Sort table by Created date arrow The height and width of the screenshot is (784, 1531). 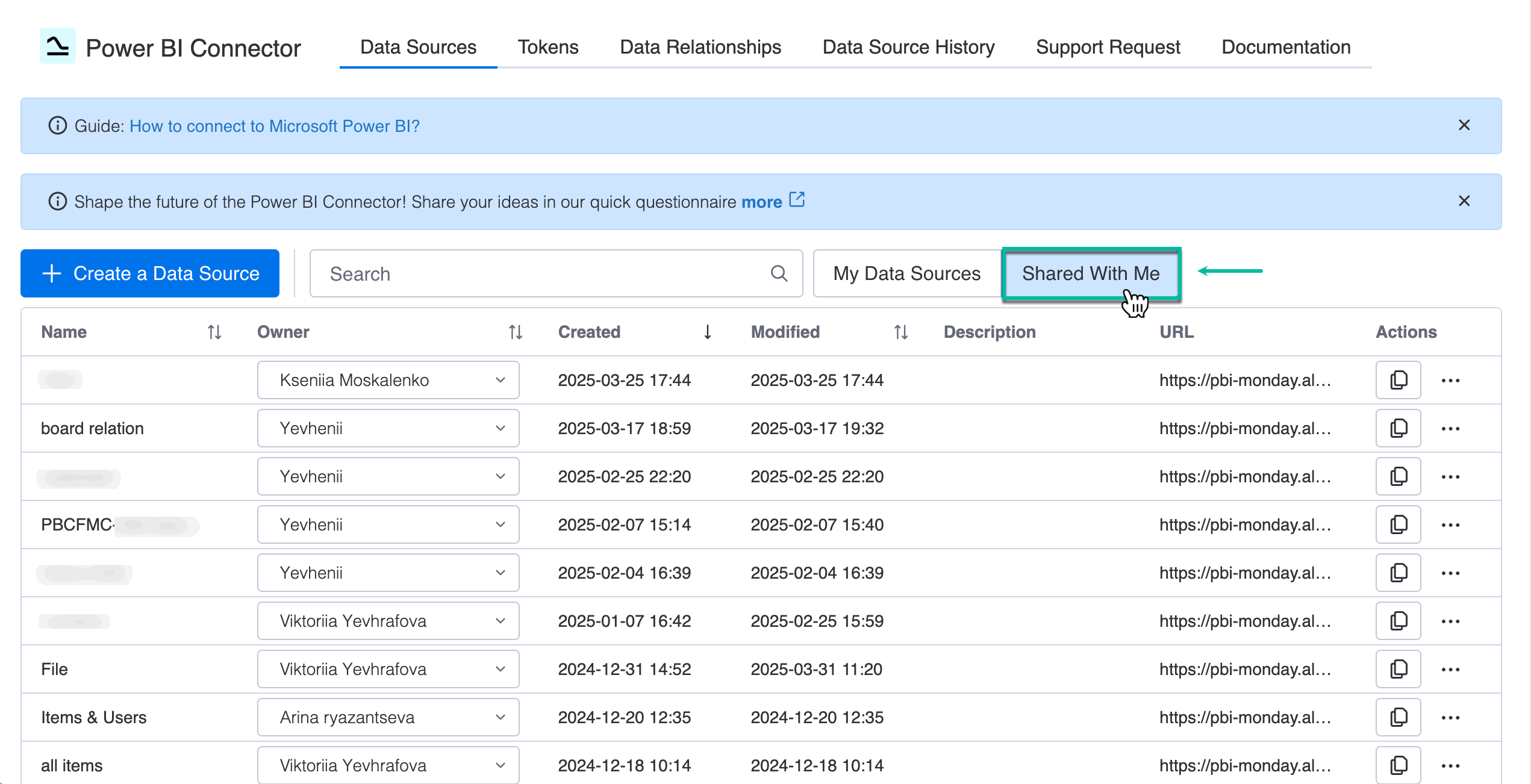(708, 332)
